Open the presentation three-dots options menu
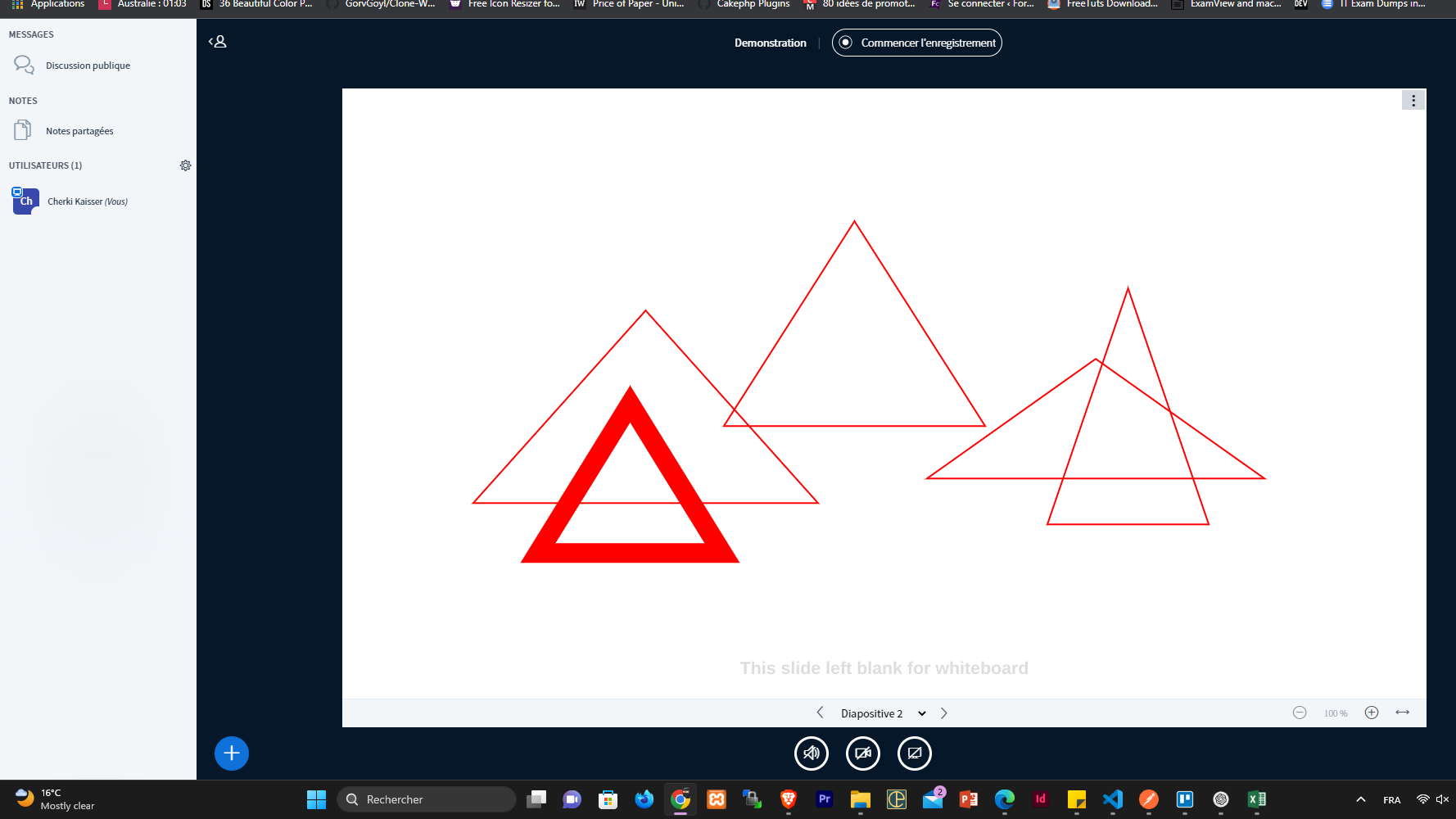1456x819 pixels. click(1413, 100)
